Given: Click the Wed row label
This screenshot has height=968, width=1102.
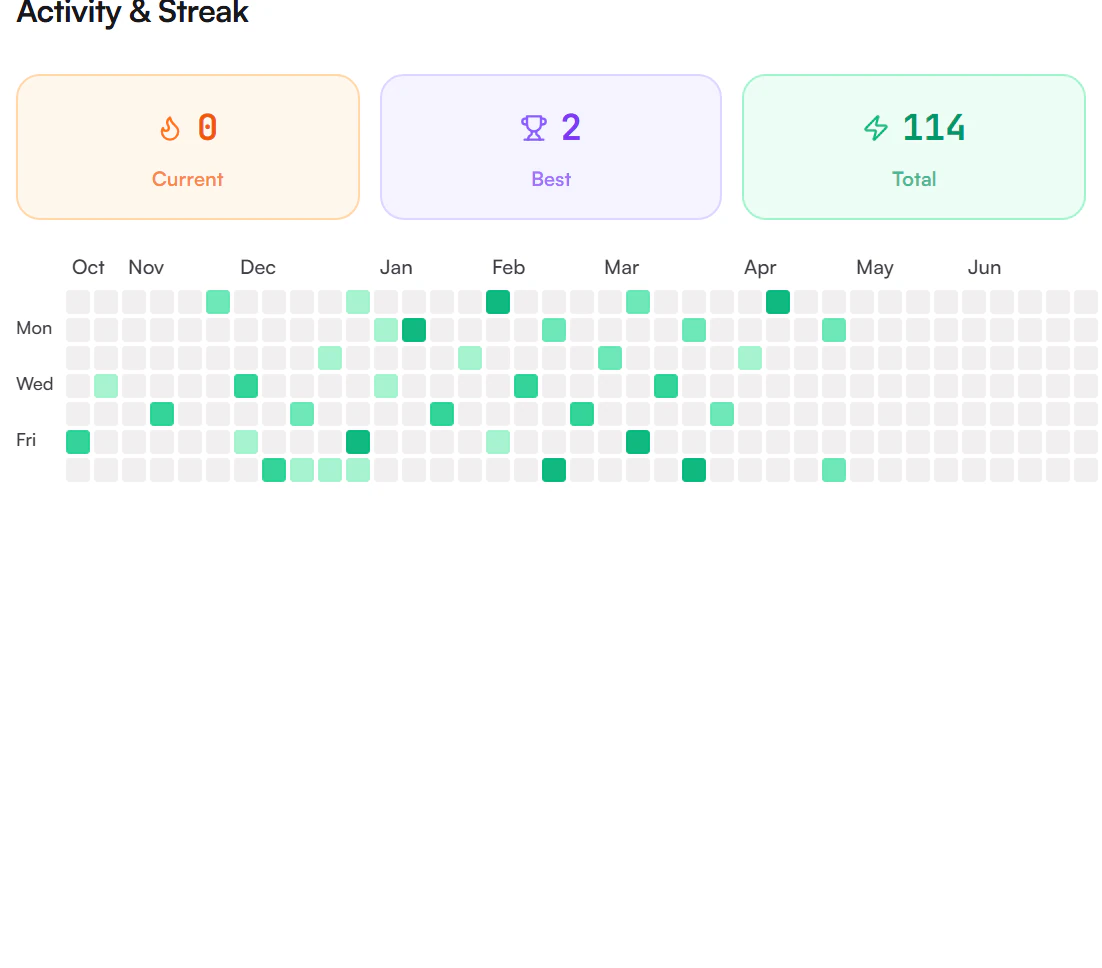Looking at the screenshot, I should coord(34,384).
